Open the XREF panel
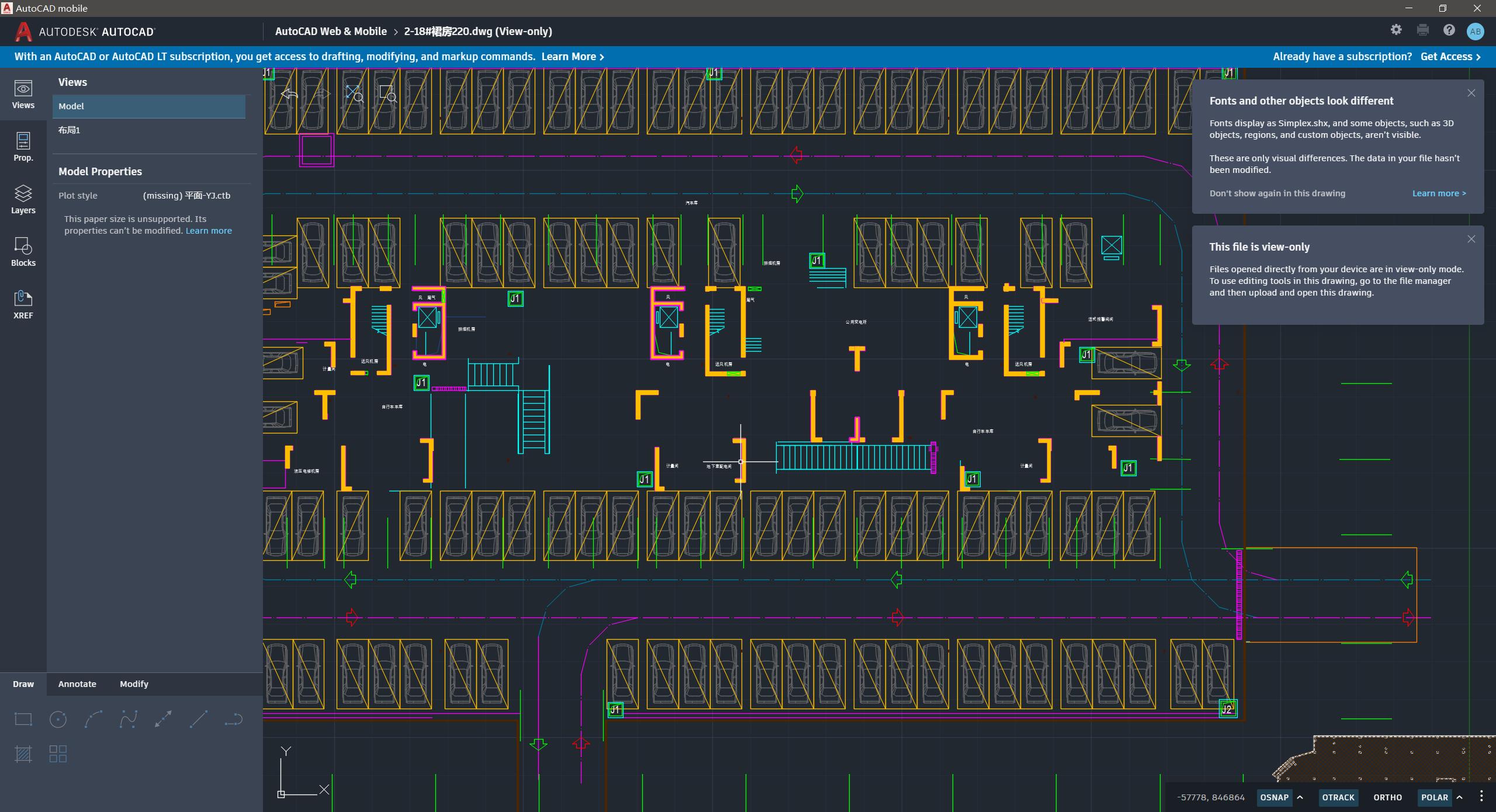 [23, 304]
